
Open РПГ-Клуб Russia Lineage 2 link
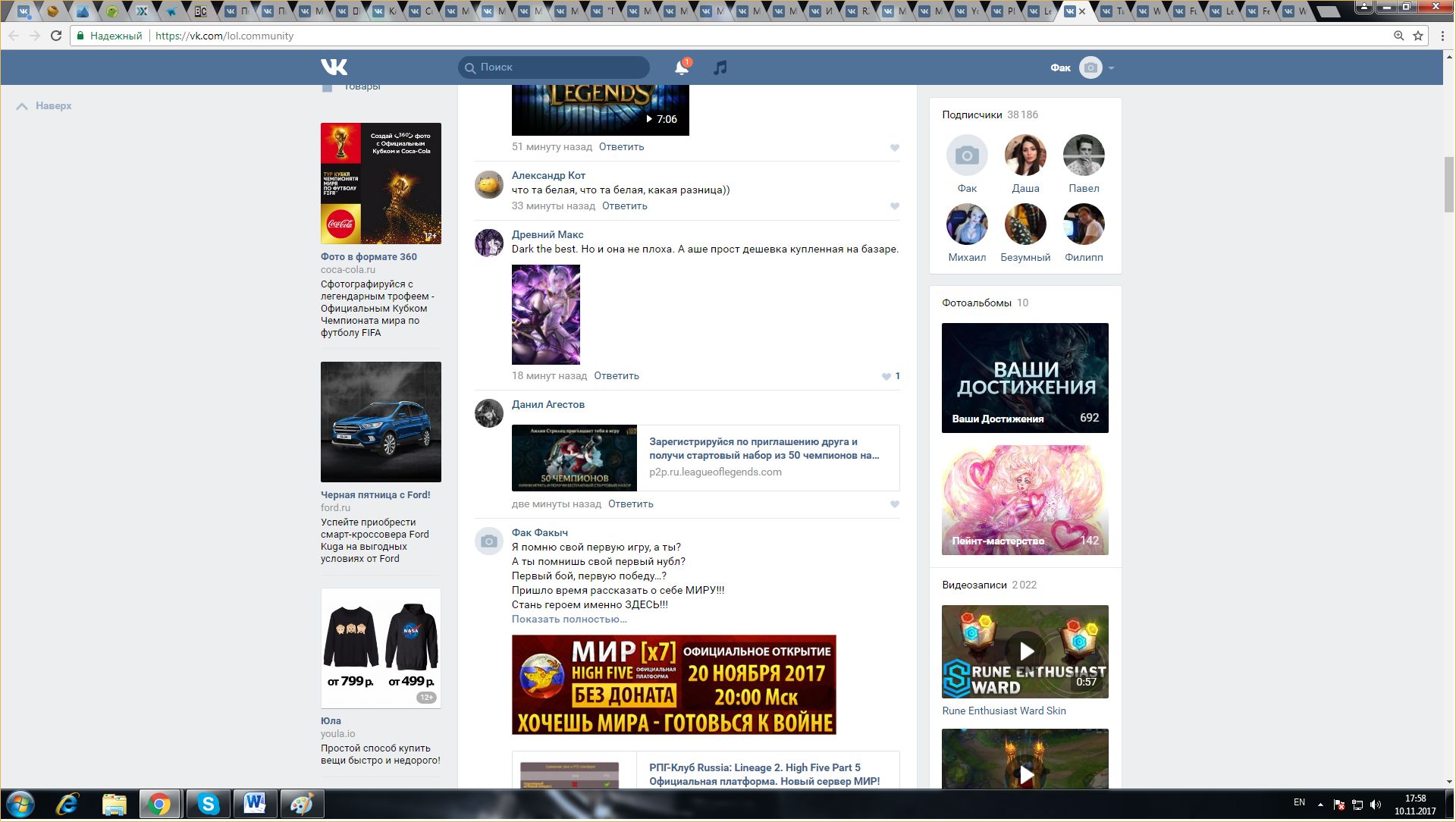tap(764, 774)
